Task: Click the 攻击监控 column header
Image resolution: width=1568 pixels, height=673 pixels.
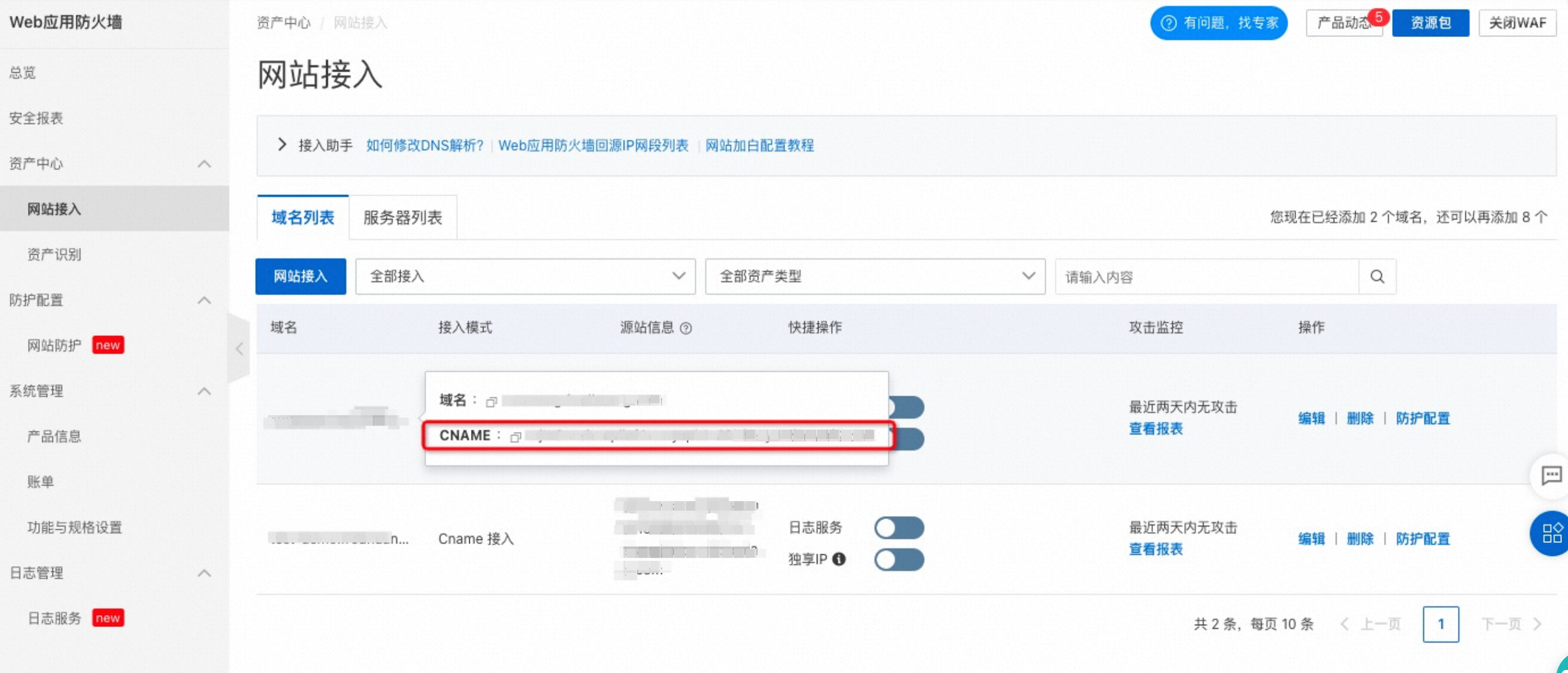Action: click(x=1155, y=328)
